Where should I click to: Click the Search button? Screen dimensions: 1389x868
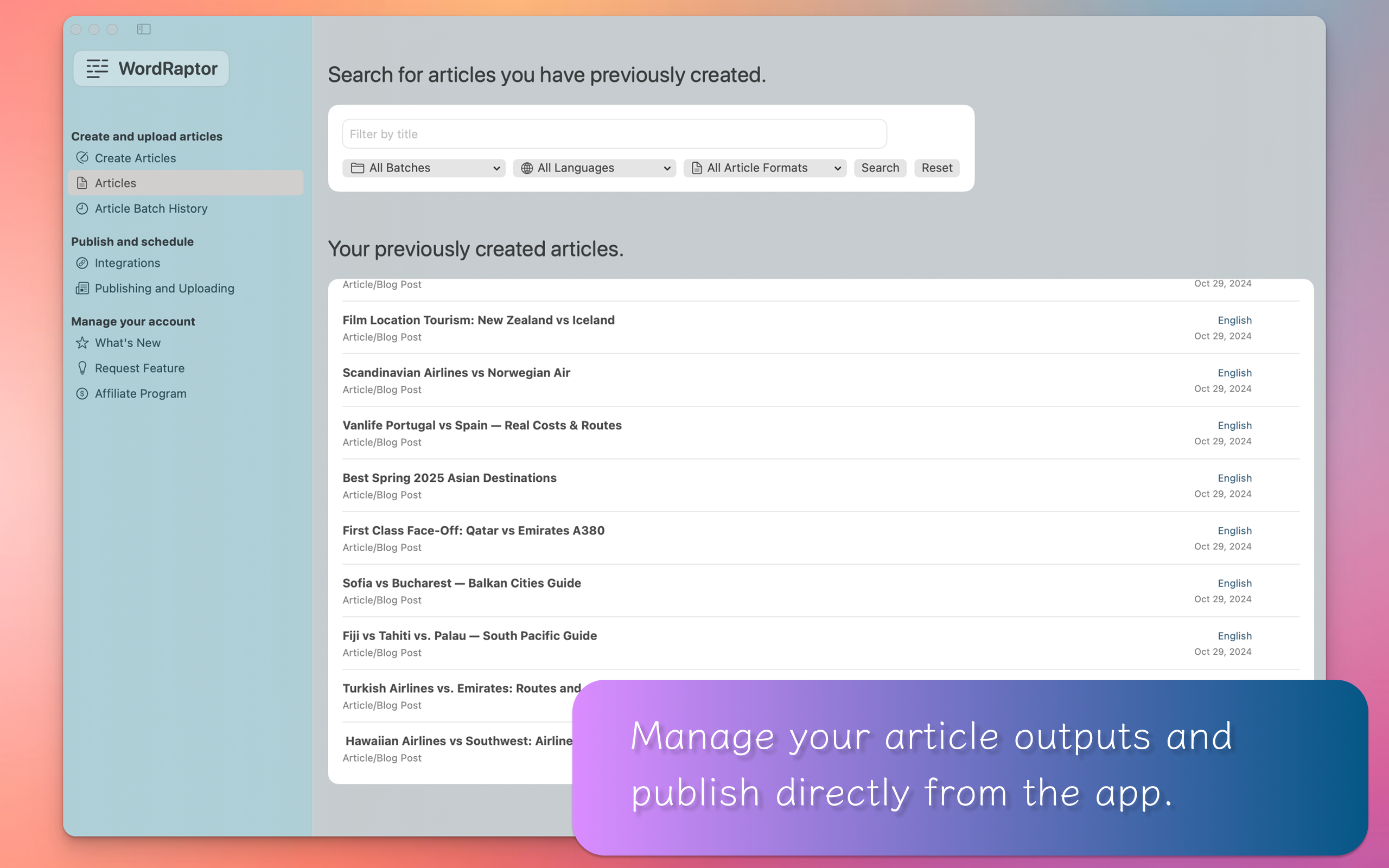click(x=880, y=168)
